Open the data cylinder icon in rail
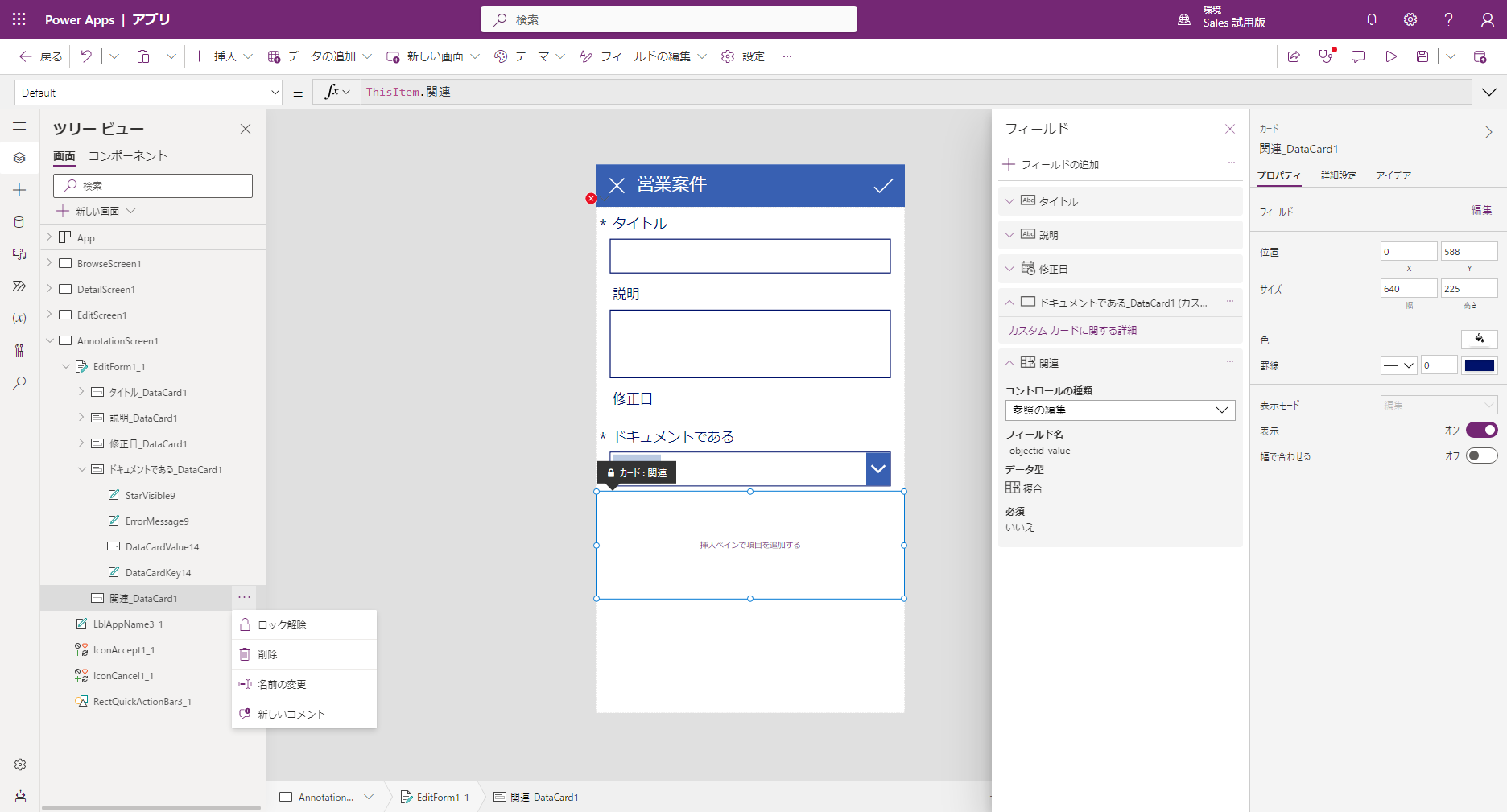The image size is (1507, 812). coord(19,222)
